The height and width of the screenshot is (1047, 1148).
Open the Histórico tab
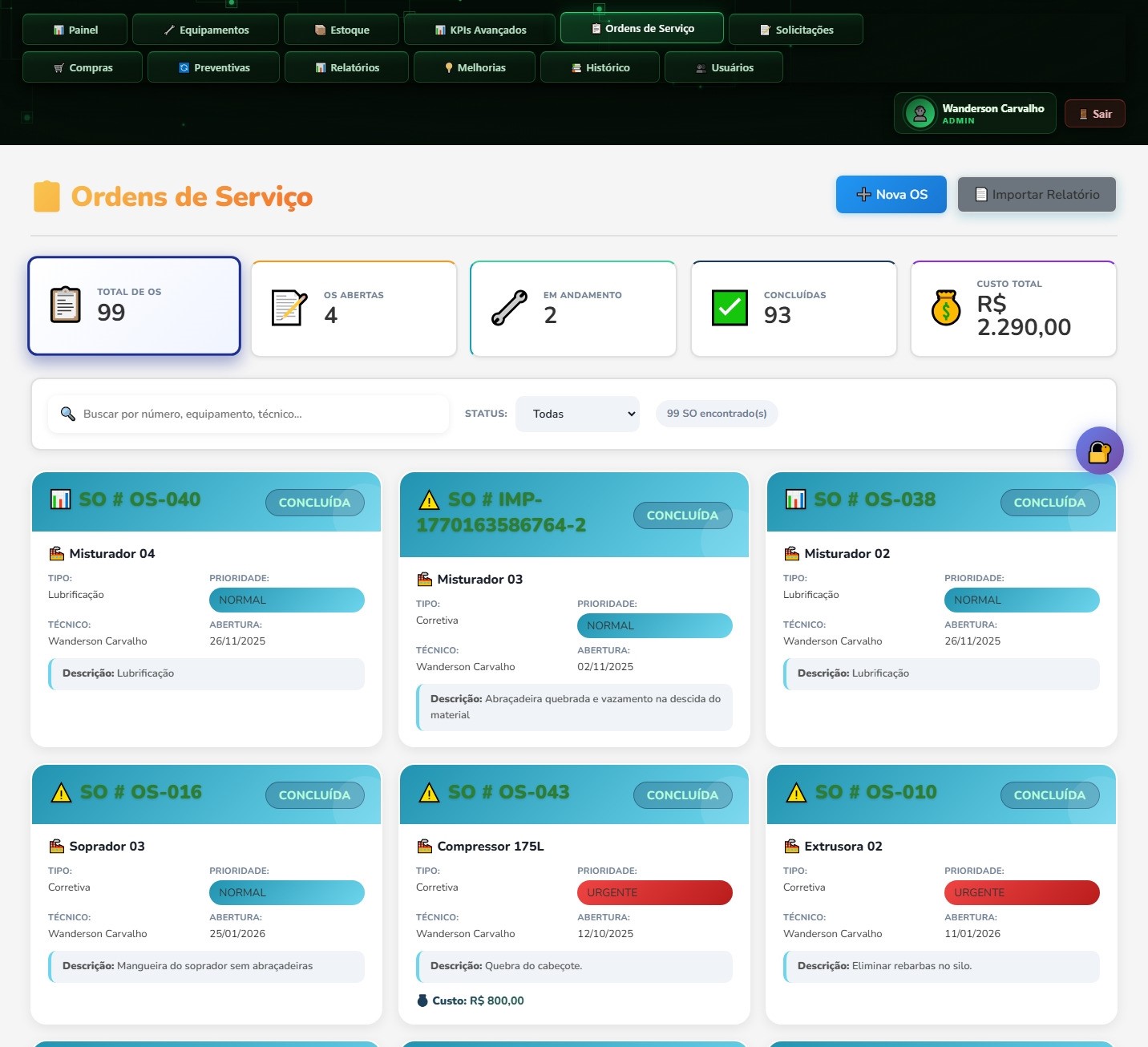(x=600, y=67)
